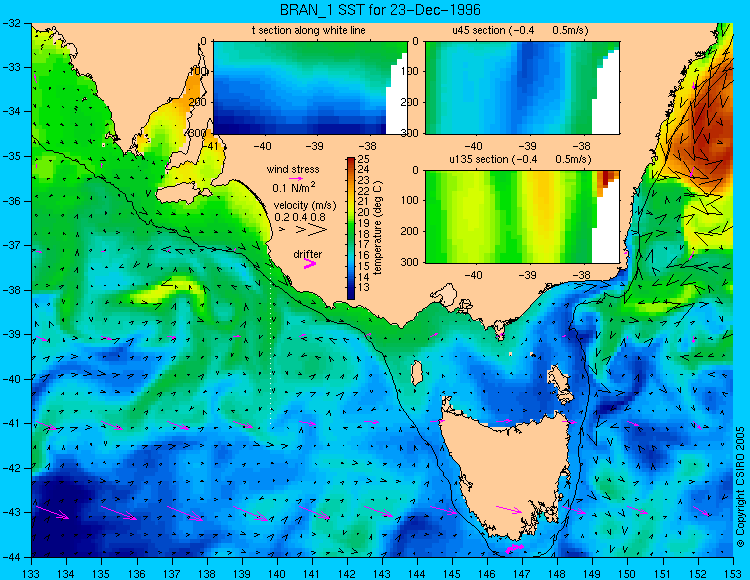Click King Island northwest of Tasmania
The image size is (750, 580).
click(417, 373)
